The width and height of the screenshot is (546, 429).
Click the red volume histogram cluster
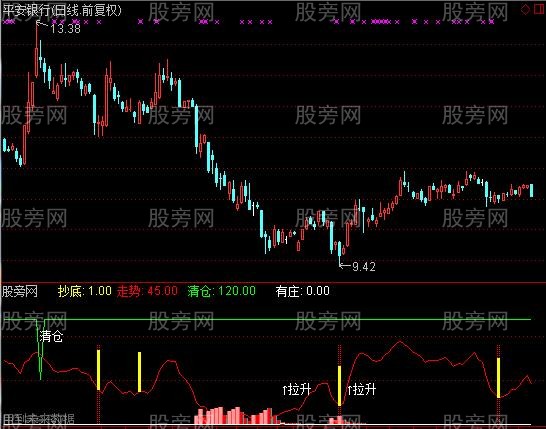pos(237,415)
